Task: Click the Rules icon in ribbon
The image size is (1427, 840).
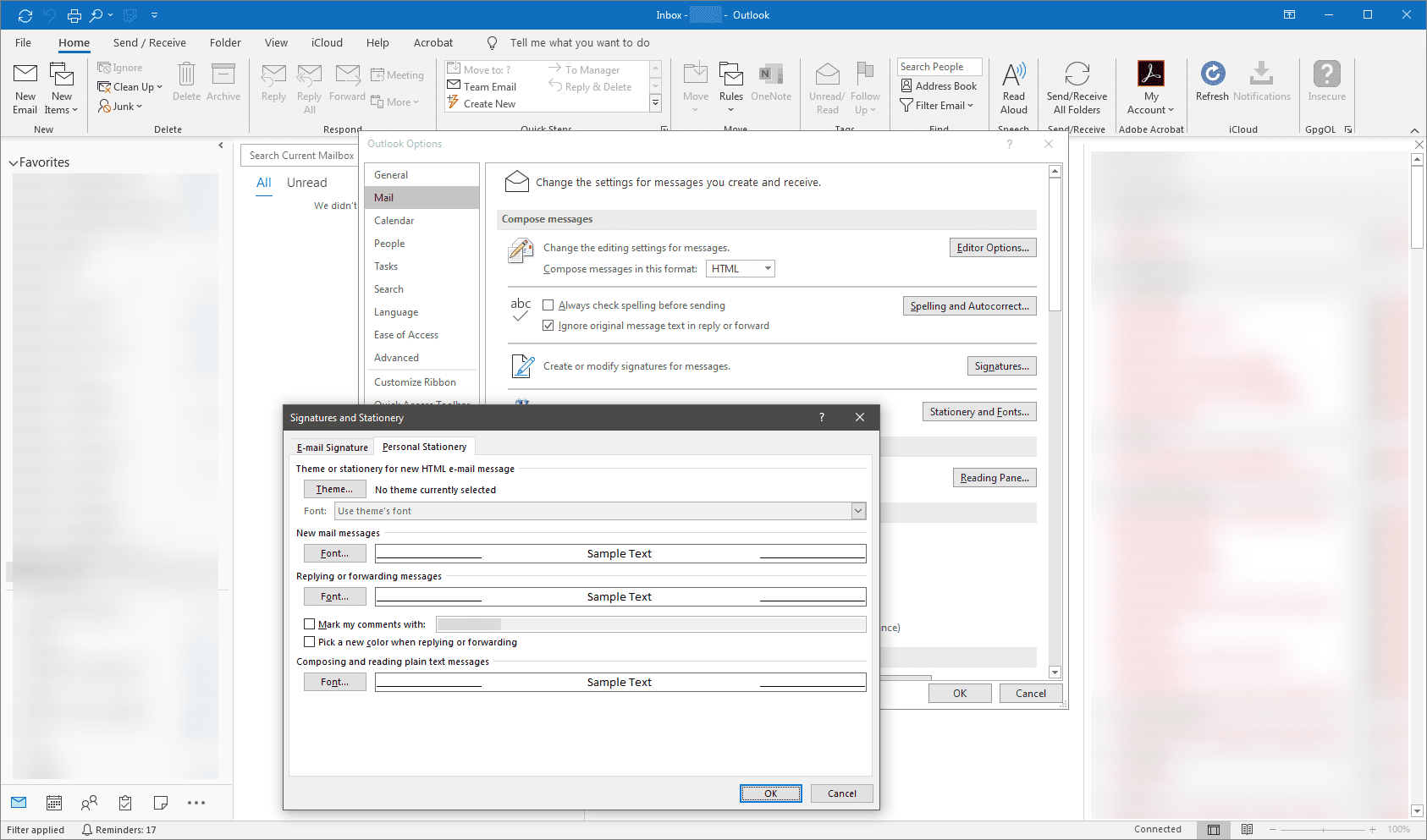Action: point(731,88)
